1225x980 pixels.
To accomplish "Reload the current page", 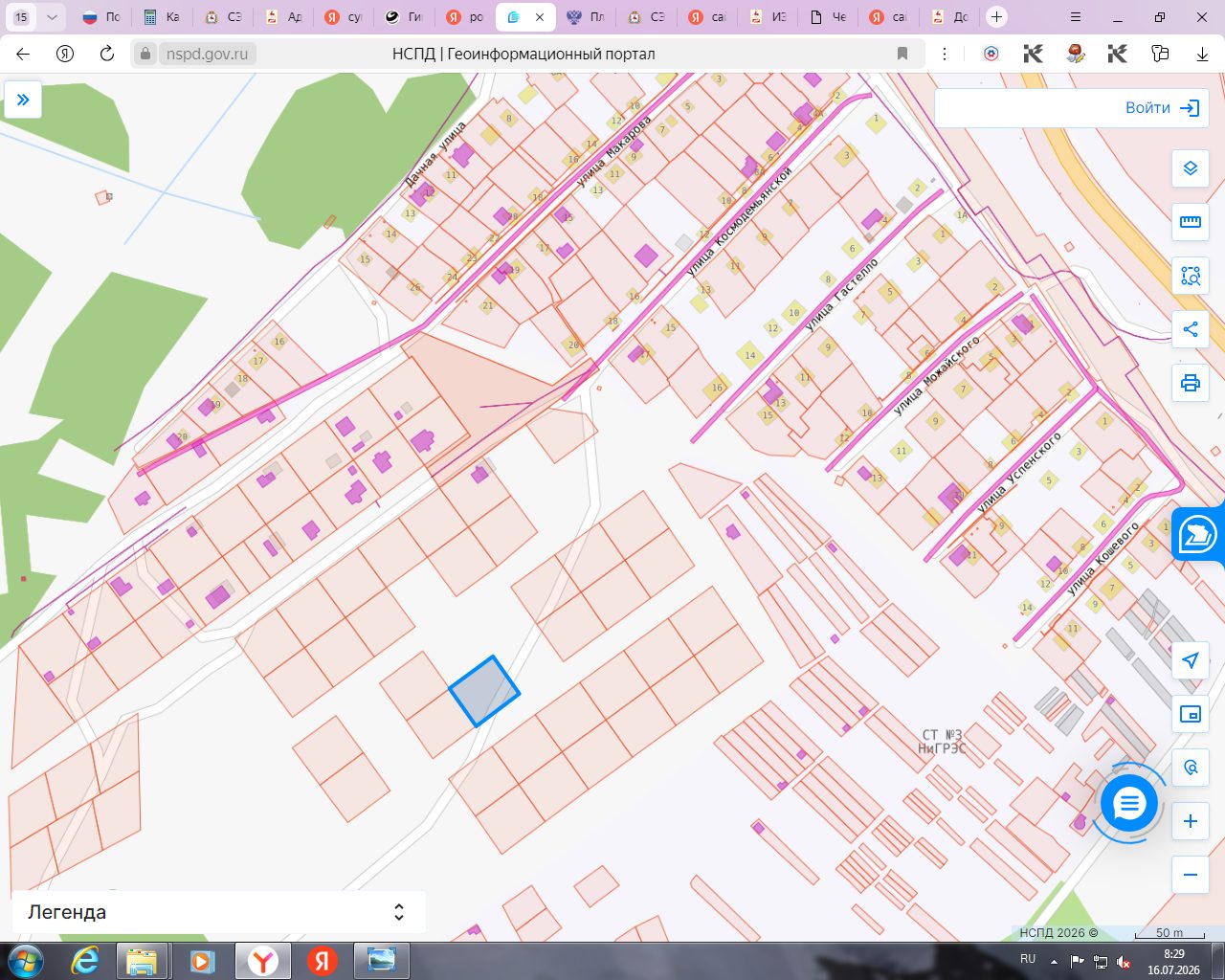I will [x=107, y=54].
